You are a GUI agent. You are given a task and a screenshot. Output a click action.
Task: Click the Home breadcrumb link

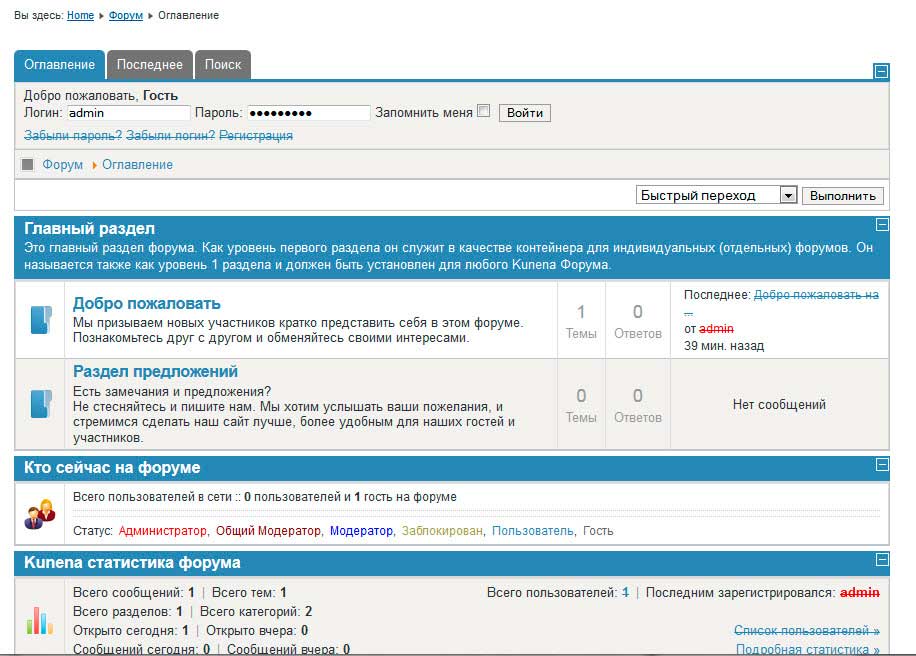[80, 15]
